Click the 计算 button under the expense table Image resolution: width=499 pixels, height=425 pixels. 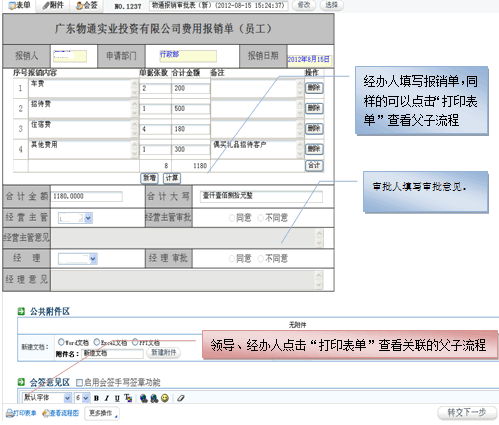click(172, 178)
